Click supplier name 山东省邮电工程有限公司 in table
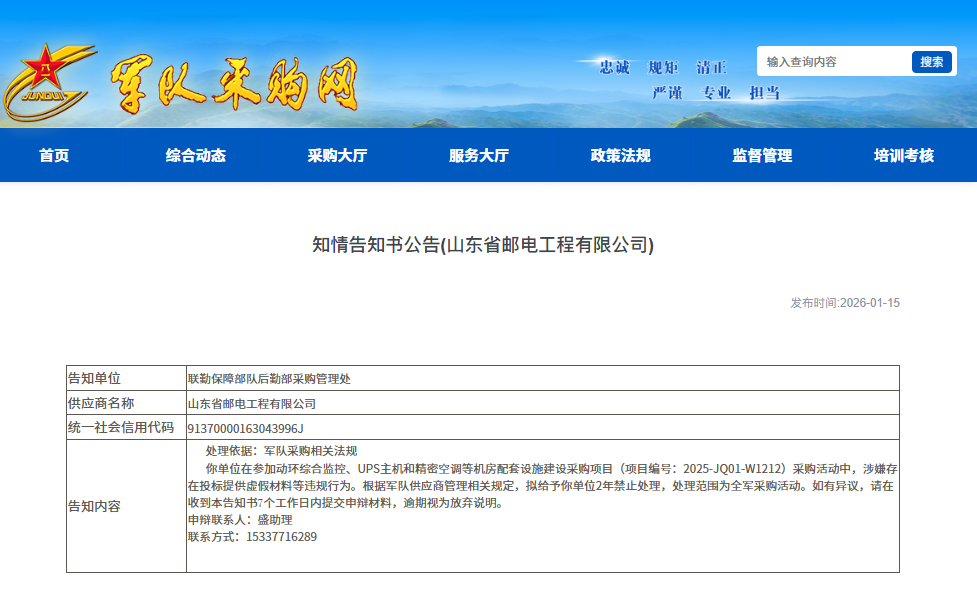 pos(252,404)
